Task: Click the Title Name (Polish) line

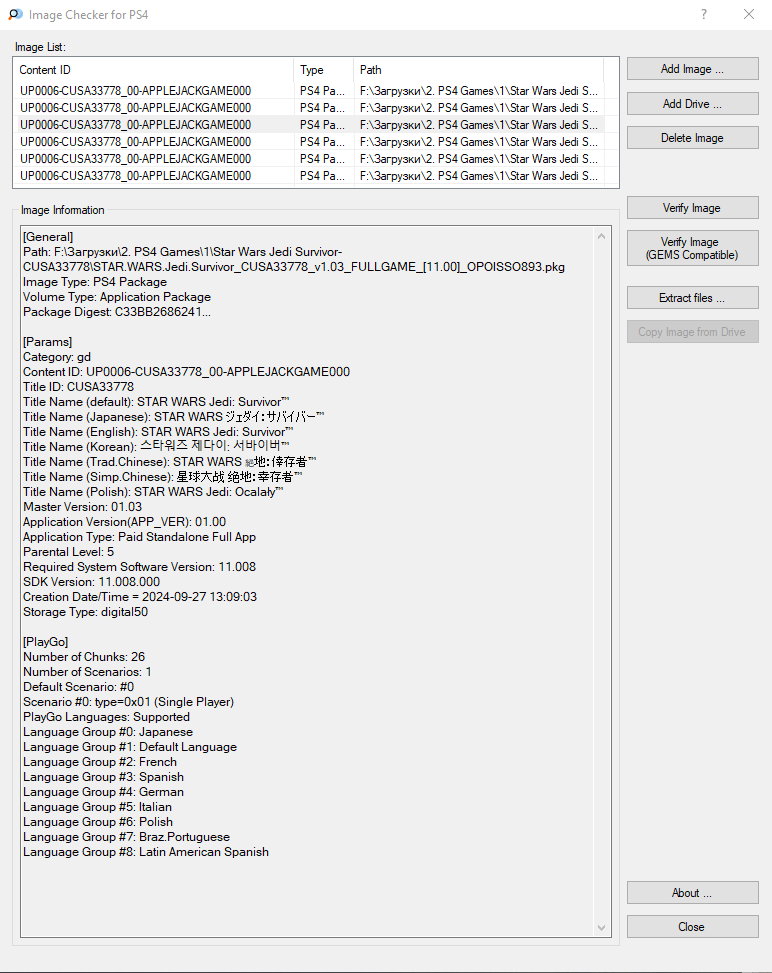Action: click(x=153, y=491)
